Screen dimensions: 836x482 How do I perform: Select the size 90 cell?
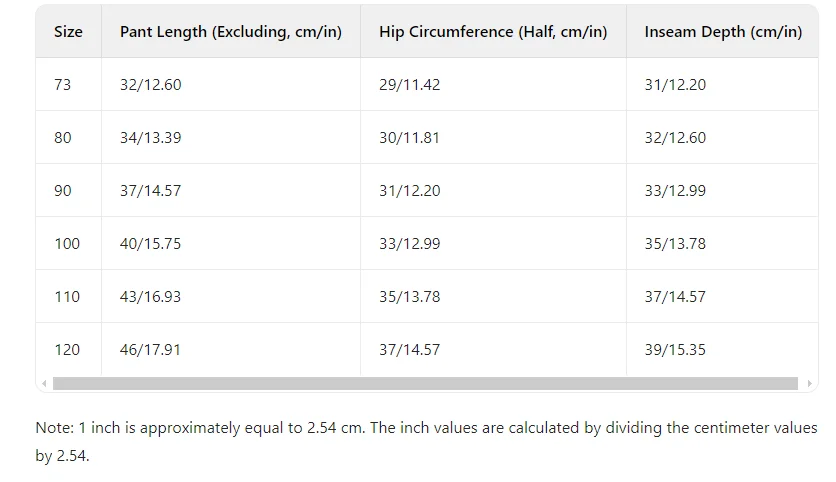point(63,191)
